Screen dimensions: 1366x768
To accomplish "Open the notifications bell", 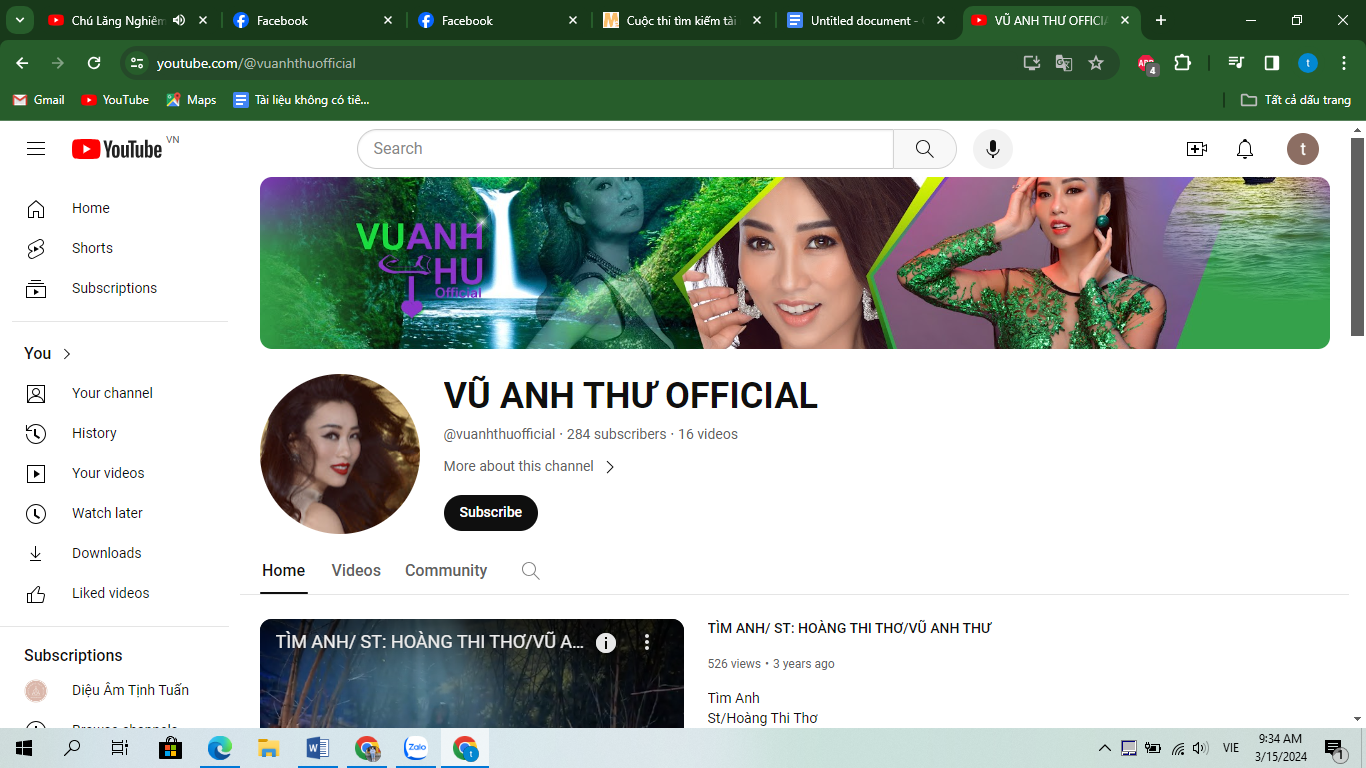I will [x=1245, y=149].
